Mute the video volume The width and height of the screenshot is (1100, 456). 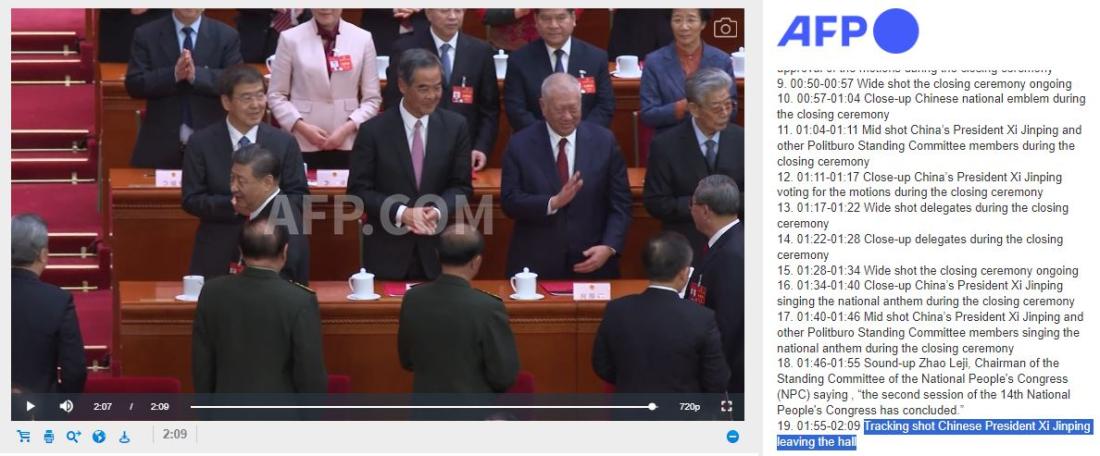click(x=66, y=406)
